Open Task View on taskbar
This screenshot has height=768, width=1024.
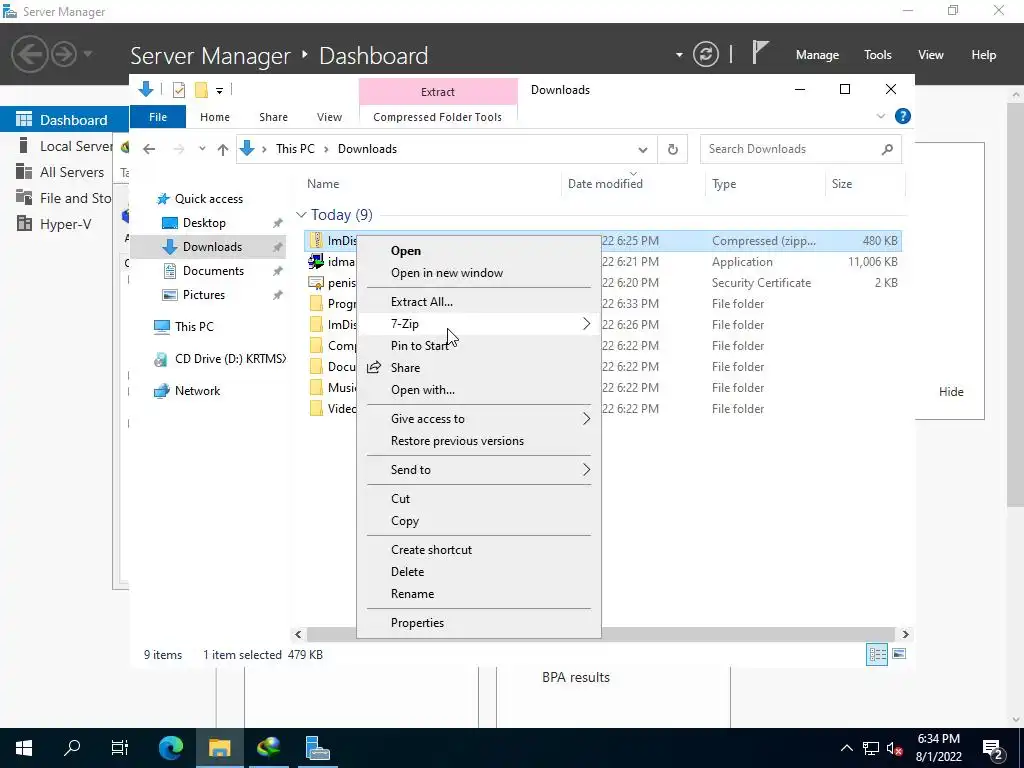click(x=120, y=748)
